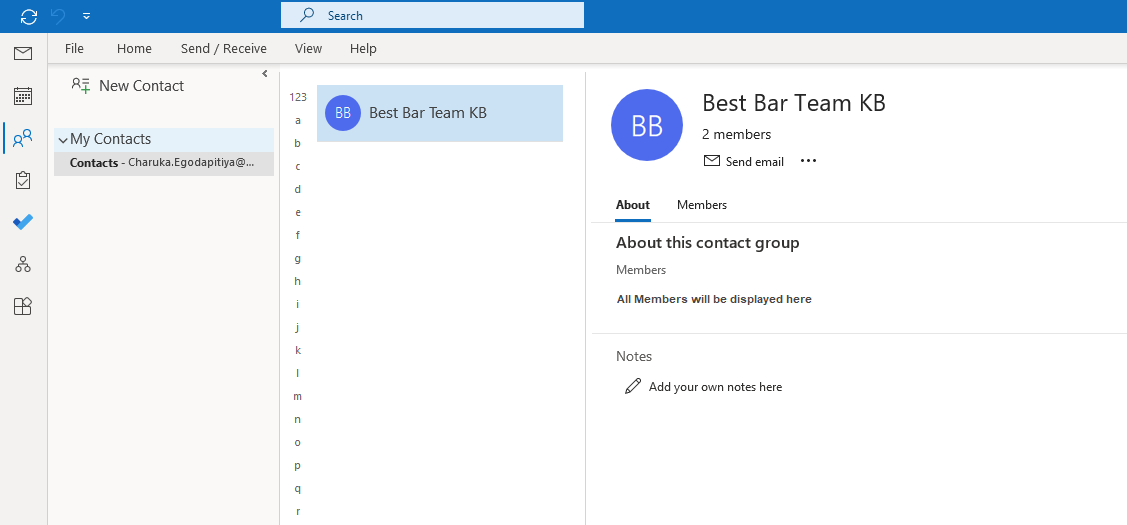Jump to letter l in the index
This screenshot has width=1127, height=525.
pos(298,373)
